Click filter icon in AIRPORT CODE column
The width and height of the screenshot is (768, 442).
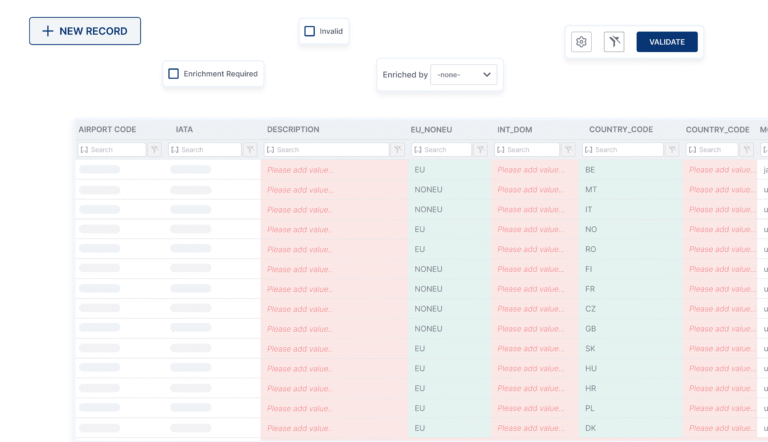[154, 150]
